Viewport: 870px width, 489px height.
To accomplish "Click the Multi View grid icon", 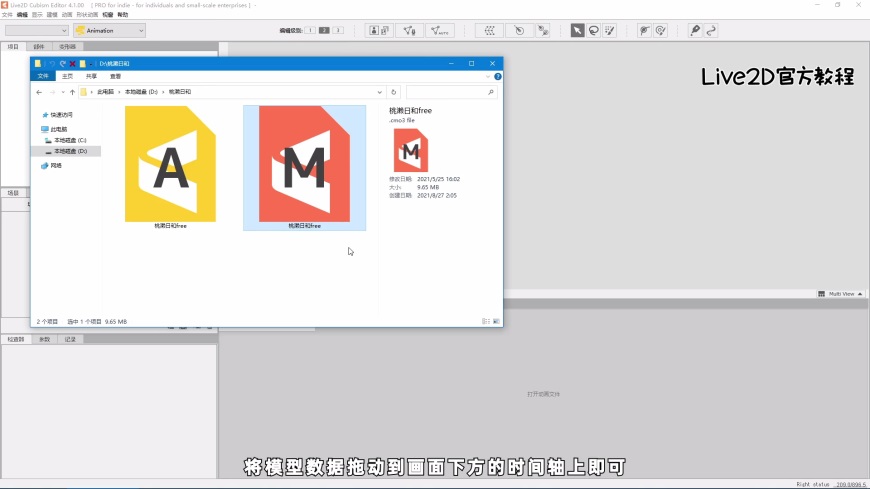I will (x=821, y=294).
